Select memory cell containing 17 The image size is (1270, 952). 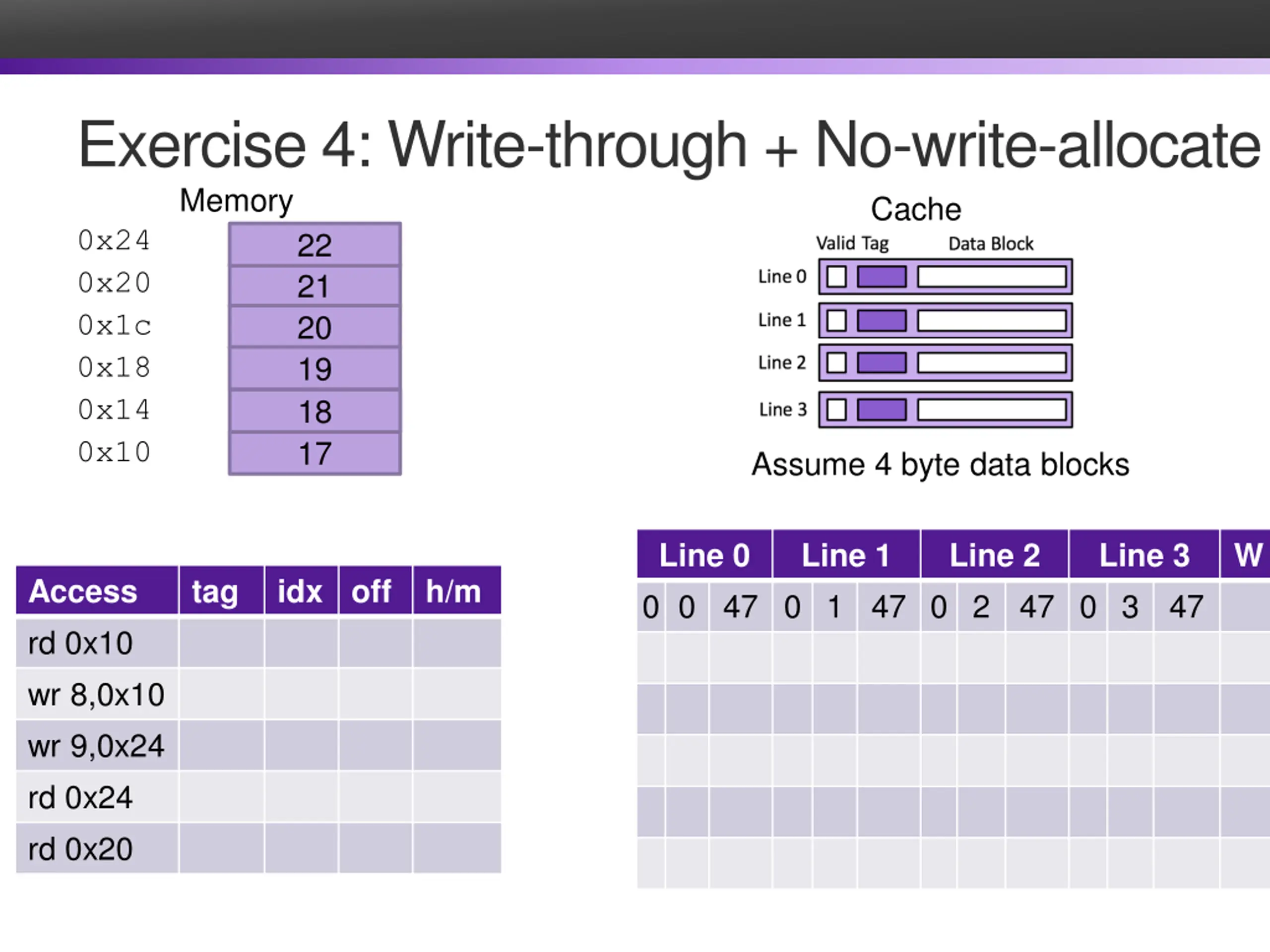[x=315, y=453]
